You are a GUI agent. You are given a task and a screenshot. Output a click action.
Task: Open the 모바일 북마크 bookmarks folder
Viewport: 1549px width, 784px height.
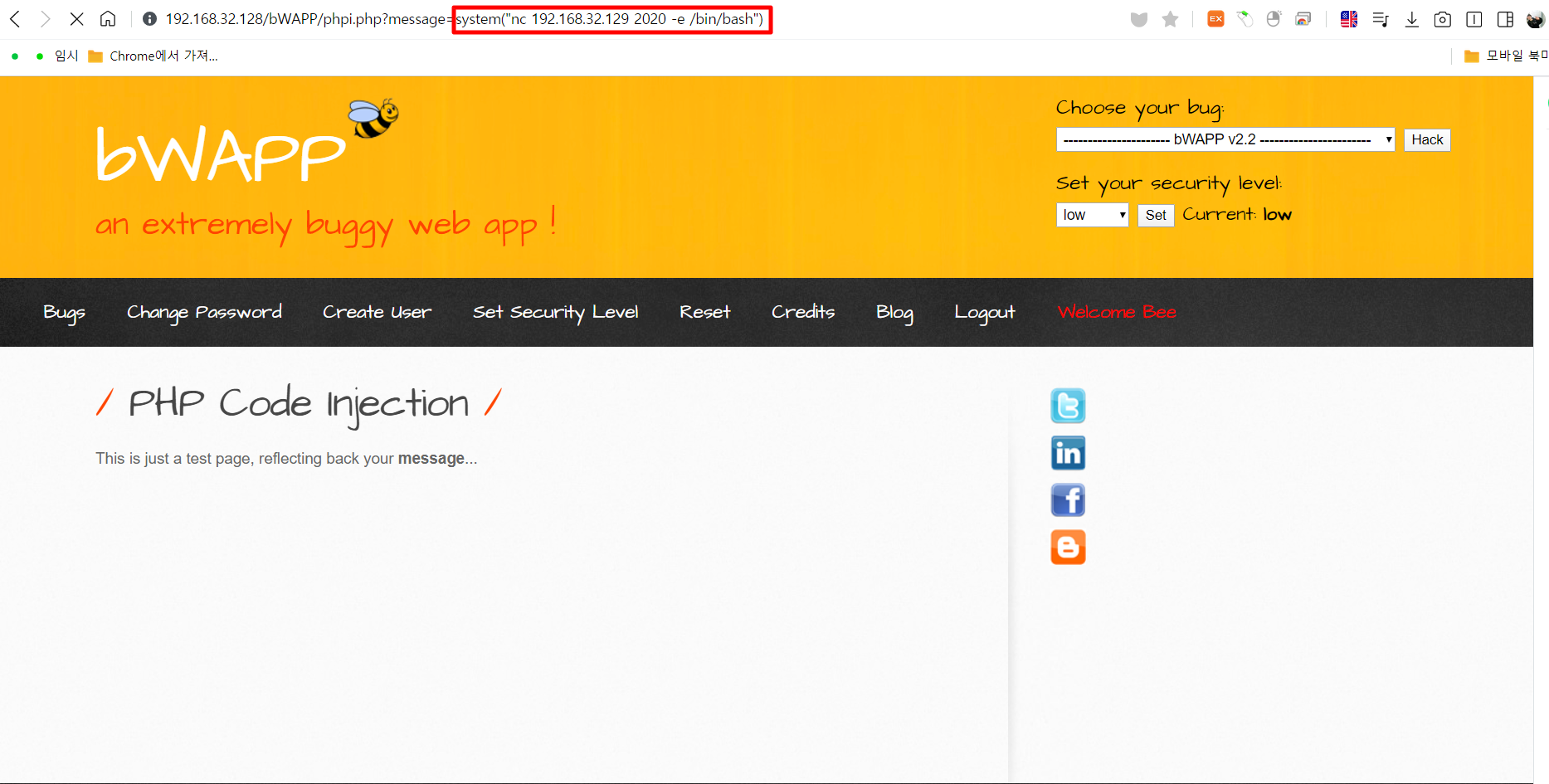(1506, 56)
